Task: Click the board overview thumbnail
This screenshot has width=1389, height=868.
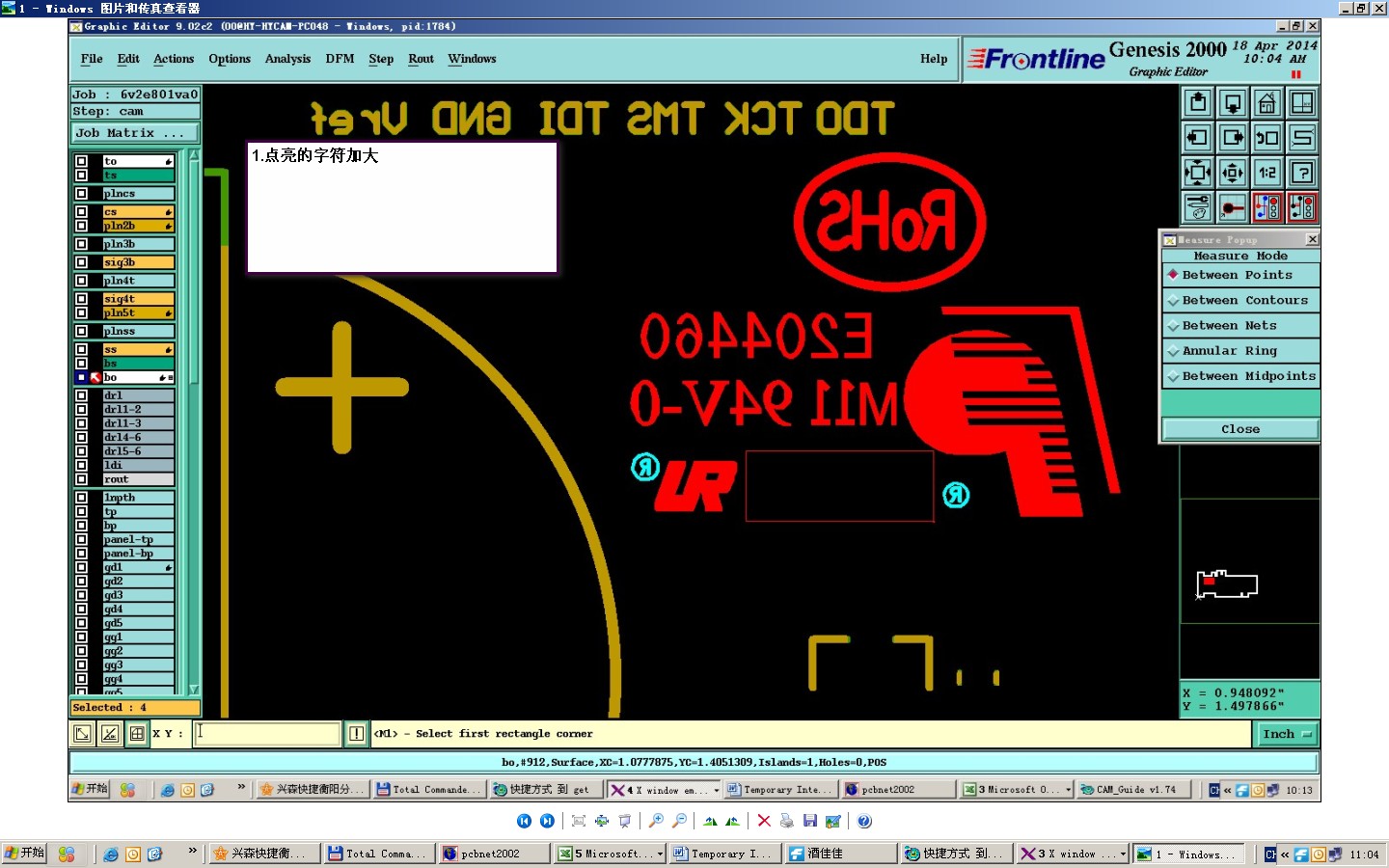Action: (1227, 584)
